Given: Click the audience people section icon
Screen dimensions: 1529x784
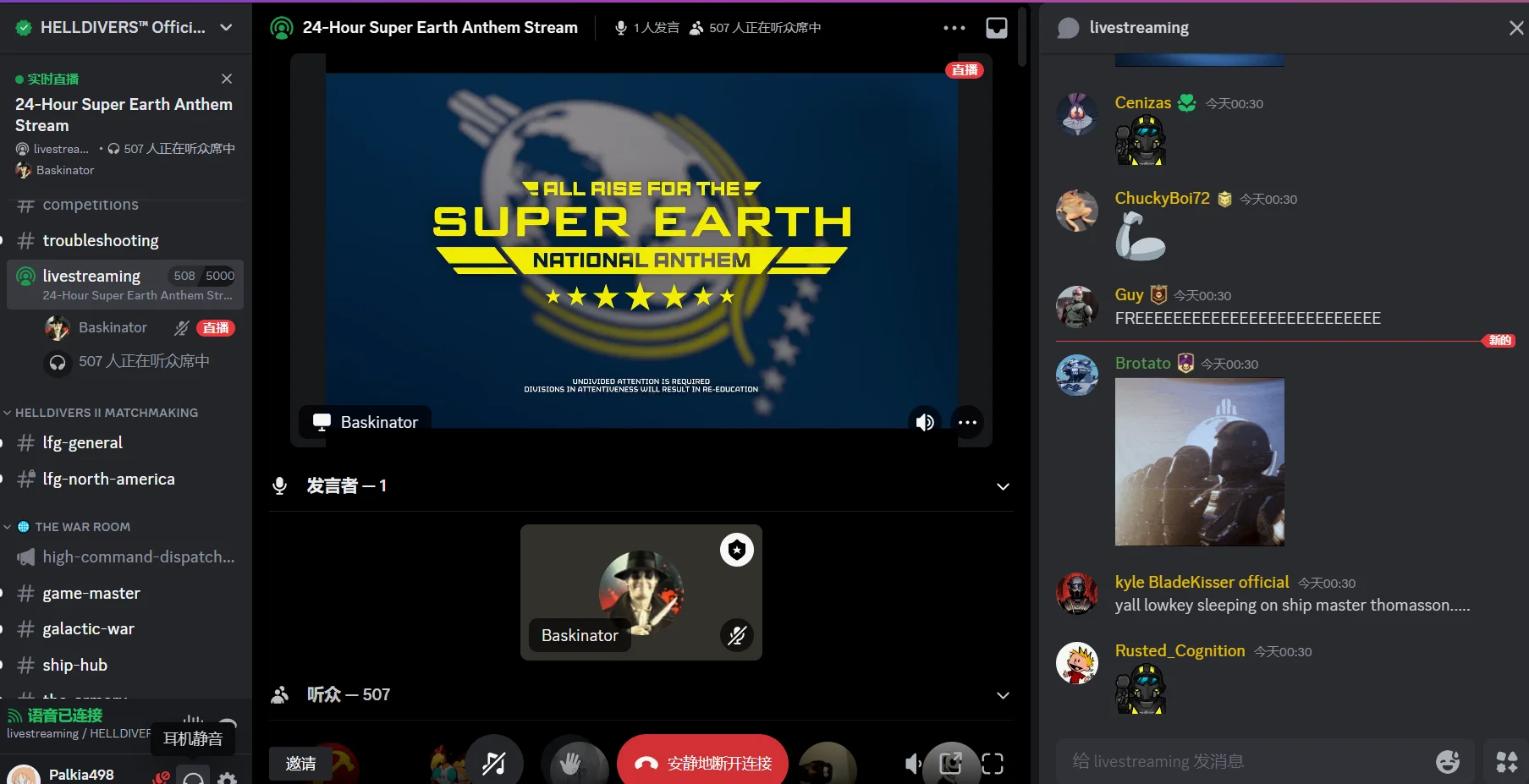Looking at the screenshot, I should pos(279,695).
